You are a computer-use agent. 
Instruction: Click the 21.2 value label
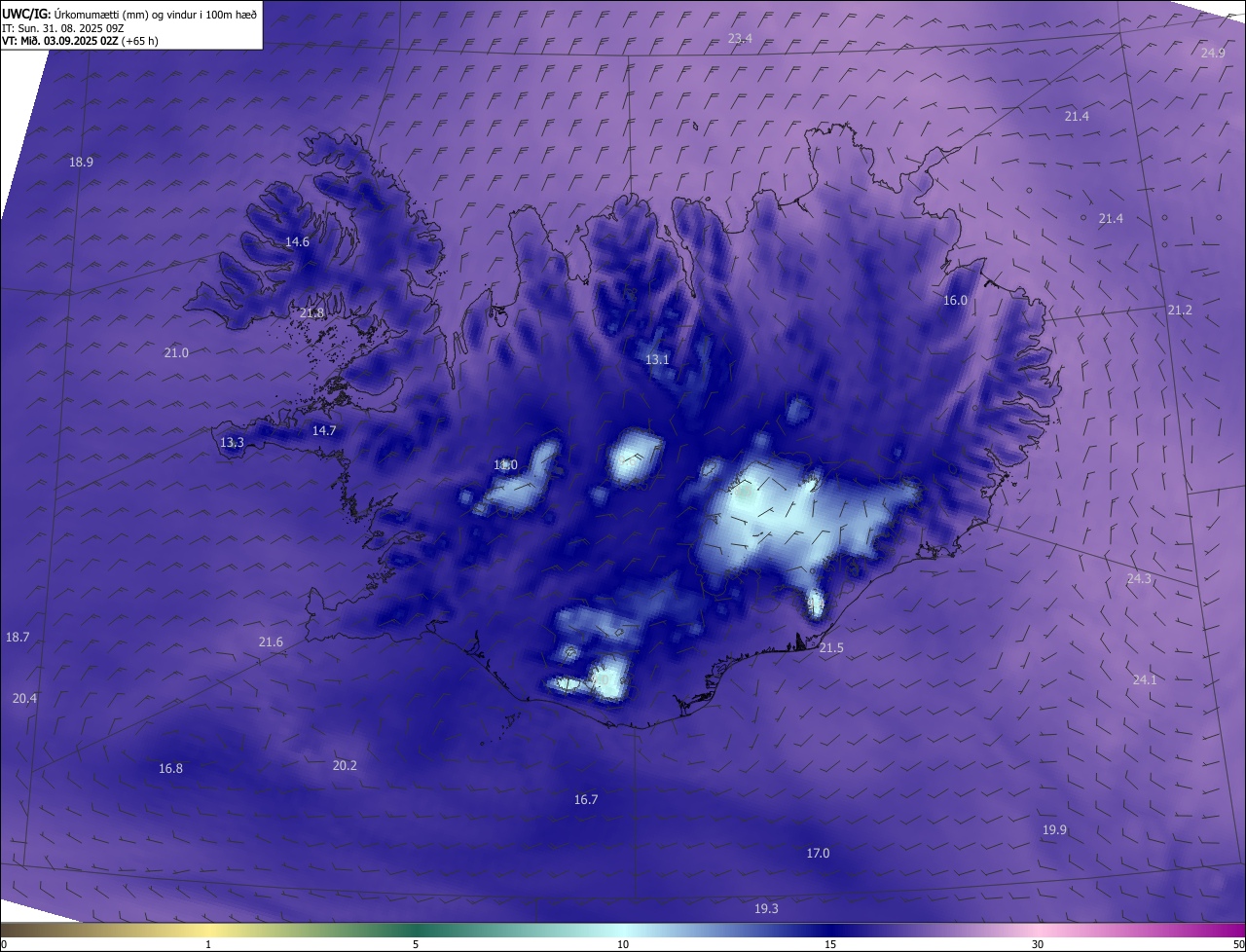1179,310
